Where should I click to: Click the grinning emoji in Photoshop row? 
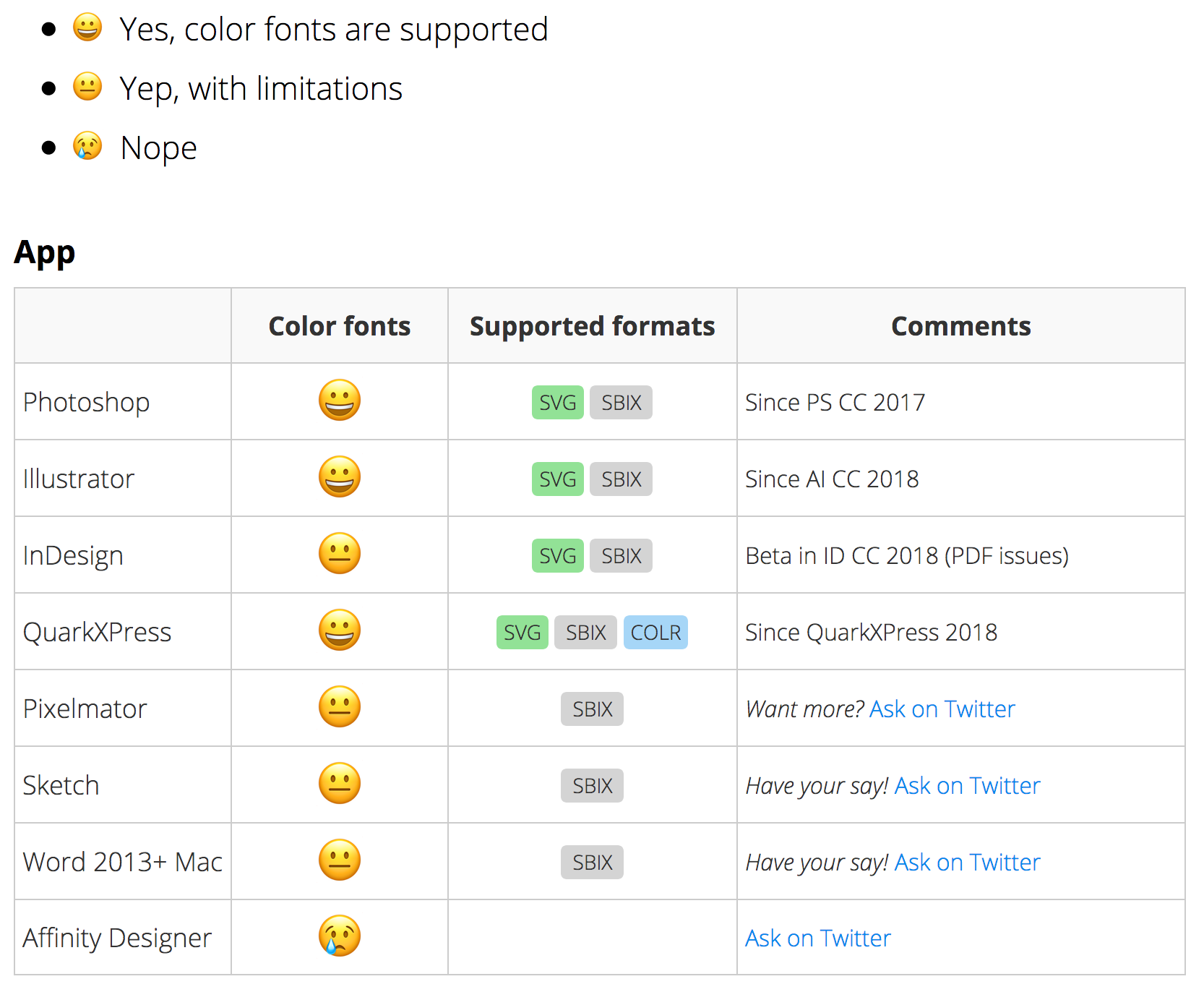(x=340, y=400)
